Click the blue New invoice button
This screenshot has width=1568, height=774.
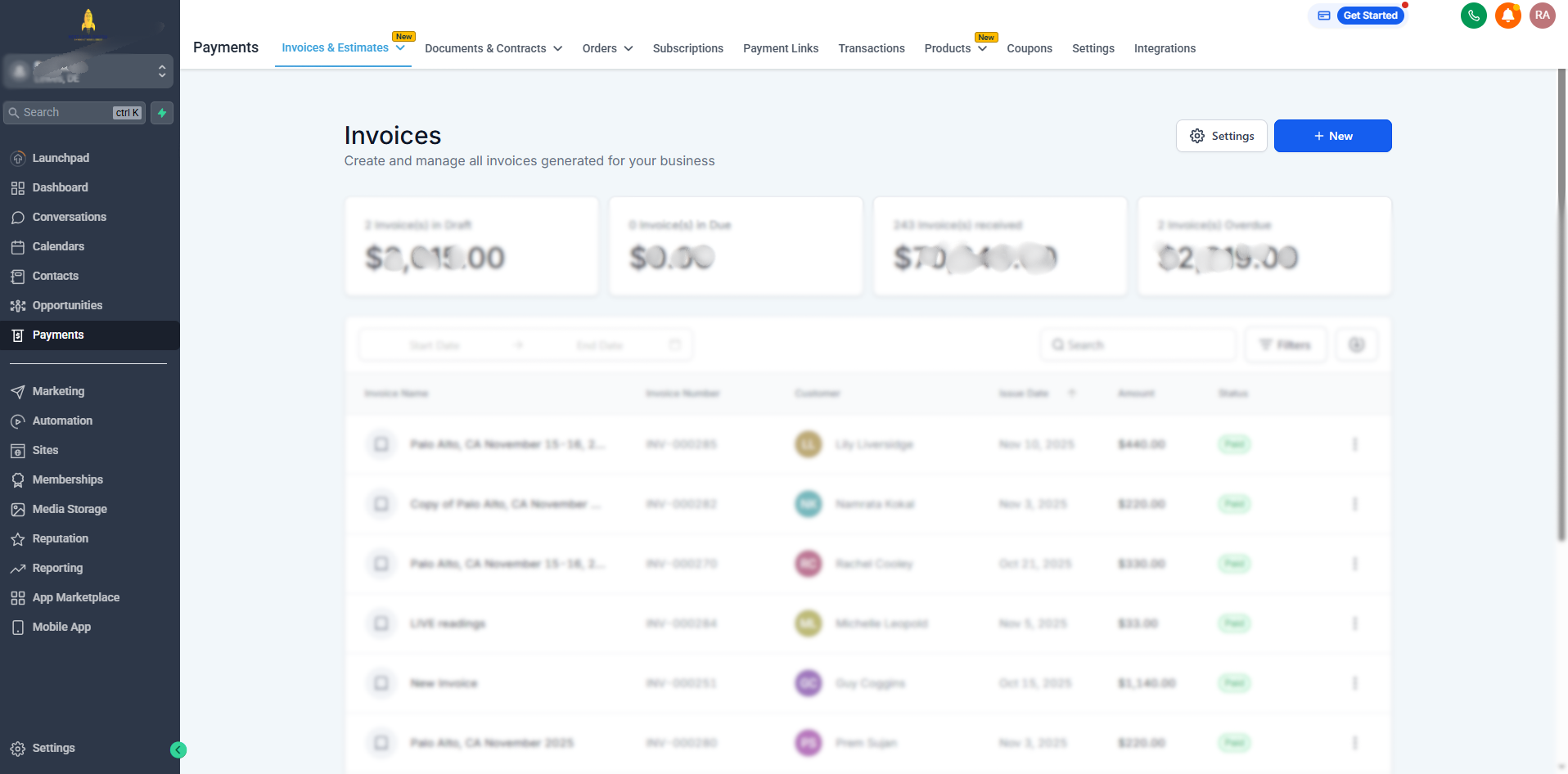(x=1332, y=136)
